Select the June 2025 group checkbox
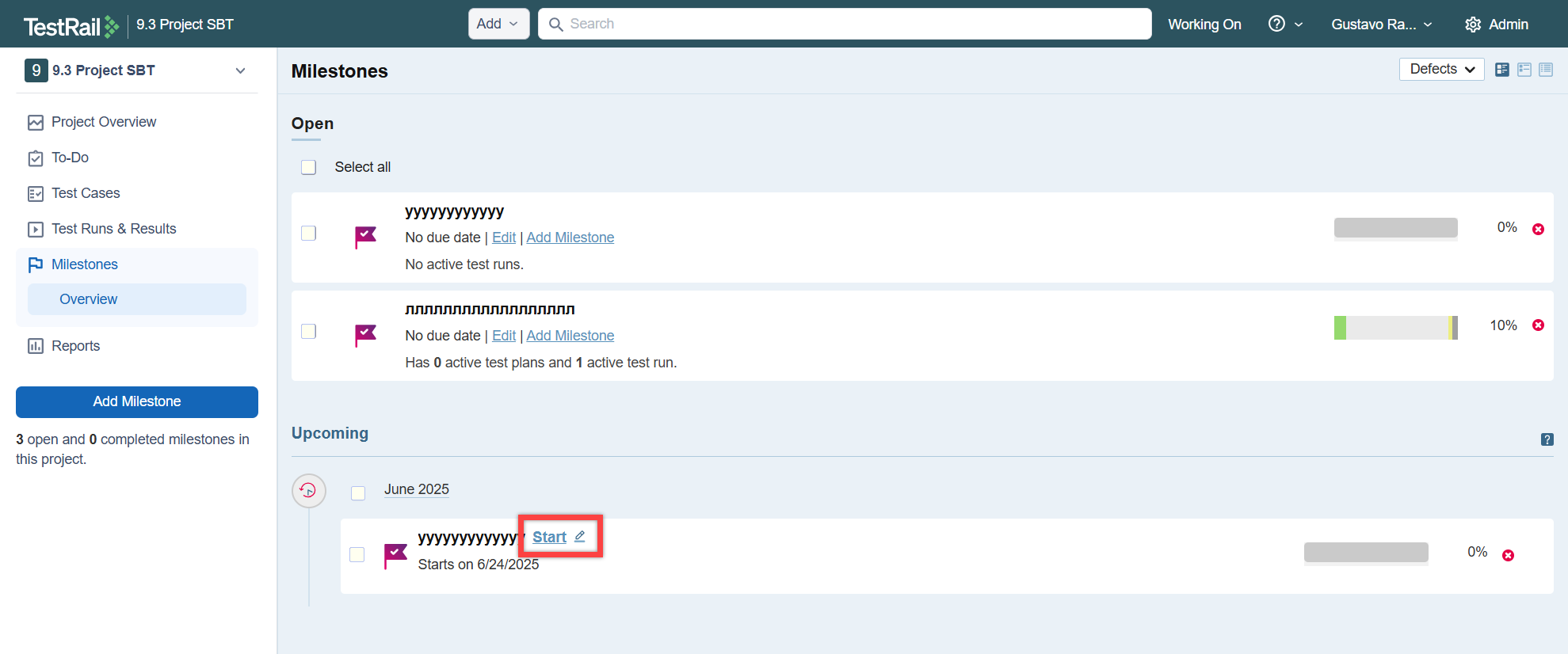This screenshot has height=654, width=1568. [x=358, y=493]
